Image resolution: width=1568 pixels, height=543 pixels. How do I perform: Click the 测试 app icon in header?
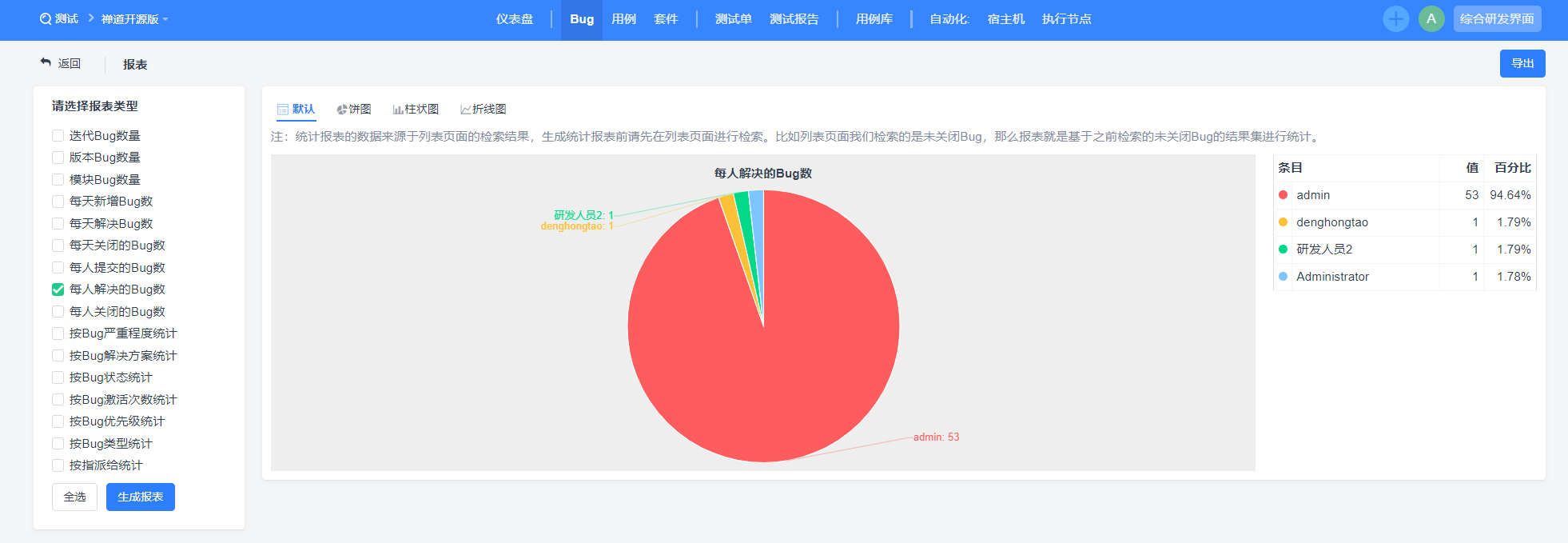point(46,19)
